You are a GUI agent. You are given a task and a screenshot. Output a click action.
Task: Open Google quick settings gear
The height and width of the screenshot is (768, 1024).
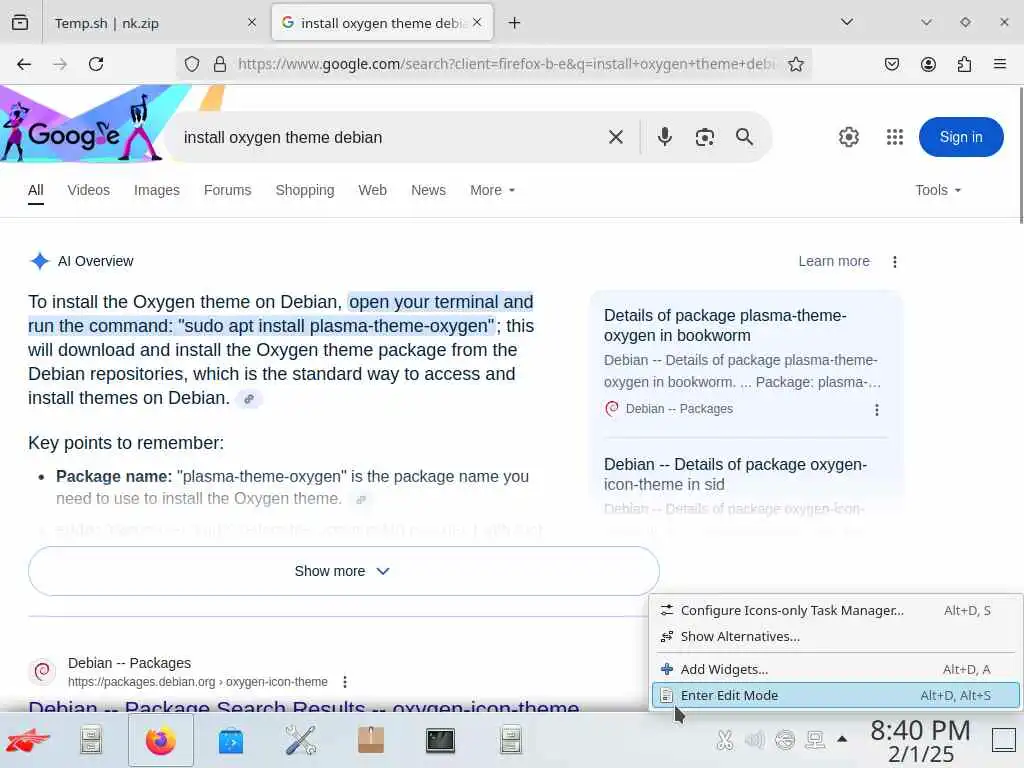tap(848, 137)
